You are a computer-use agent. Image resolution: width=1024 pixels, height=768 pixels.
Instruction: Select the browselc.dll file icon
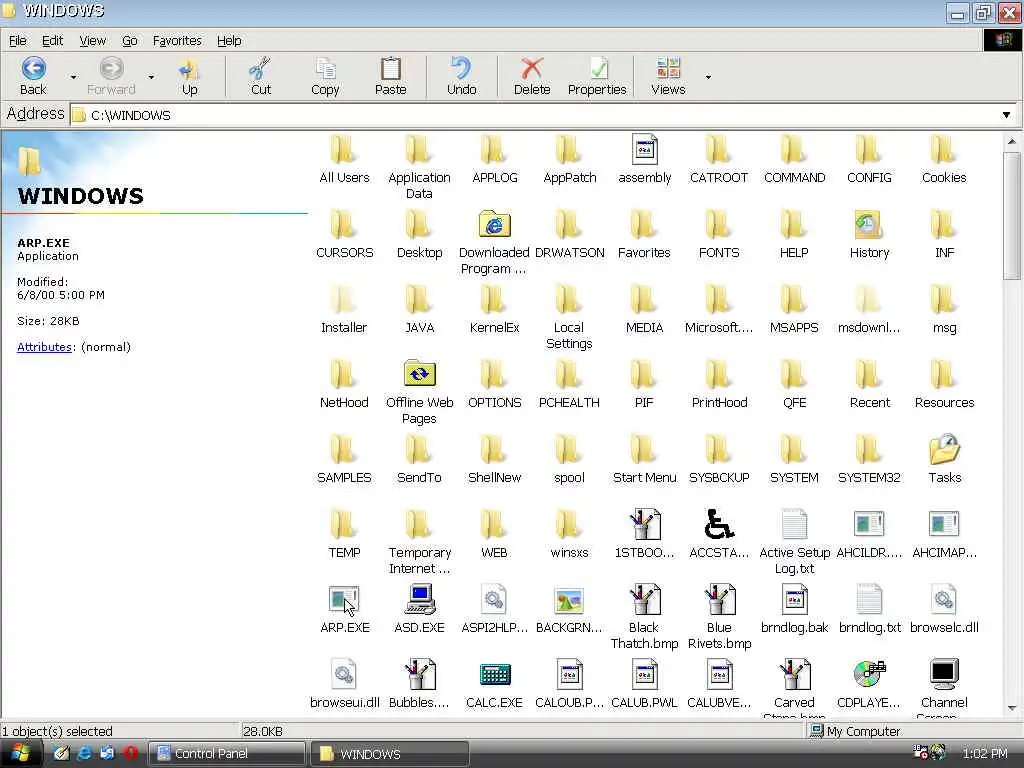click(944, 600)
